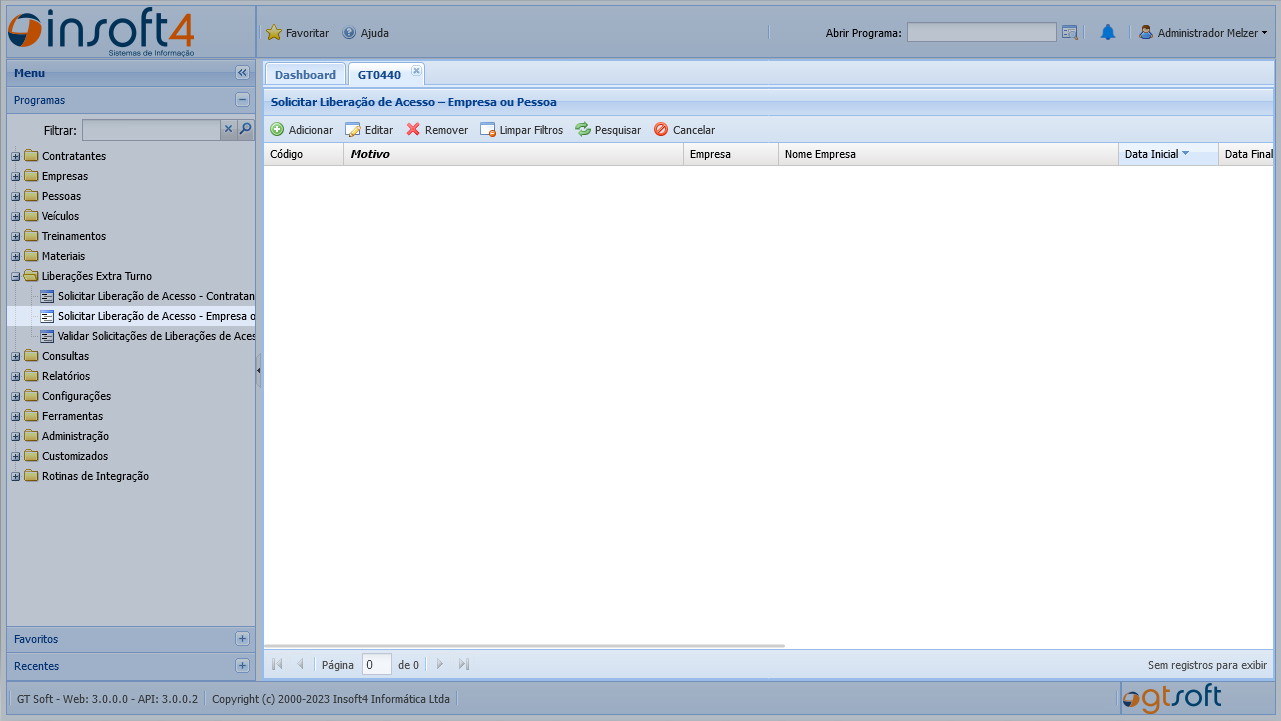The image size is (1281, 721).
Task: Go to the next page arrow
Action: [440, 664]
